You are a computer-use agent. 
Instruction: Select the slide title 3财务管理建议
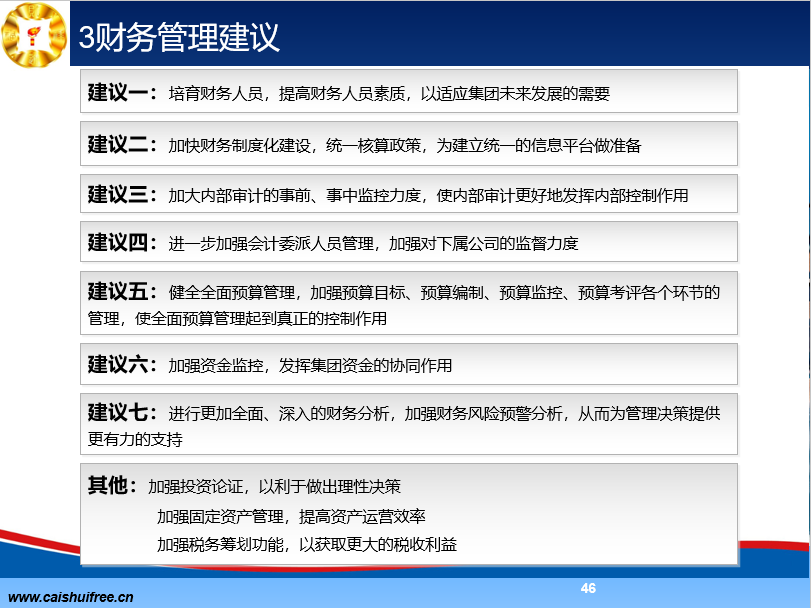click(179, 37)
